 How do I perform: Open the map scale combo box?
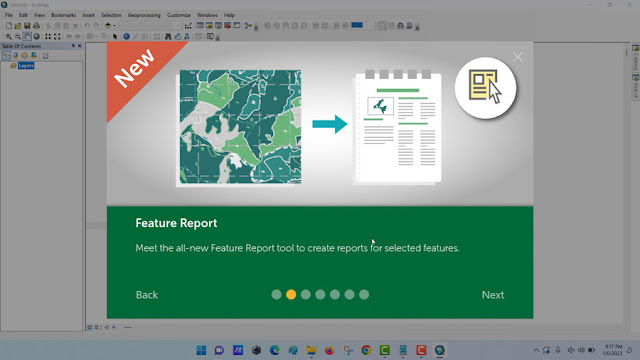click(150, 26)
